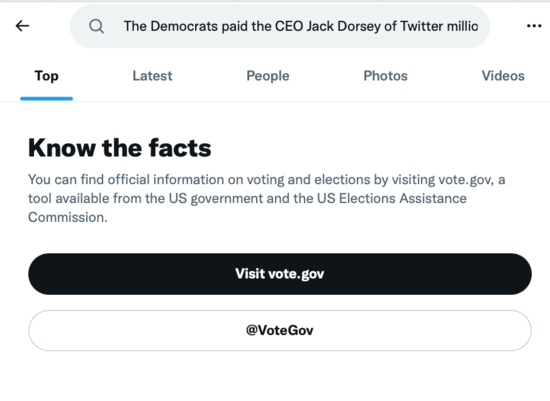Focus the search box containing the Democrats query
The width and height of the screenshot is (550, 401).
(280, 26)
